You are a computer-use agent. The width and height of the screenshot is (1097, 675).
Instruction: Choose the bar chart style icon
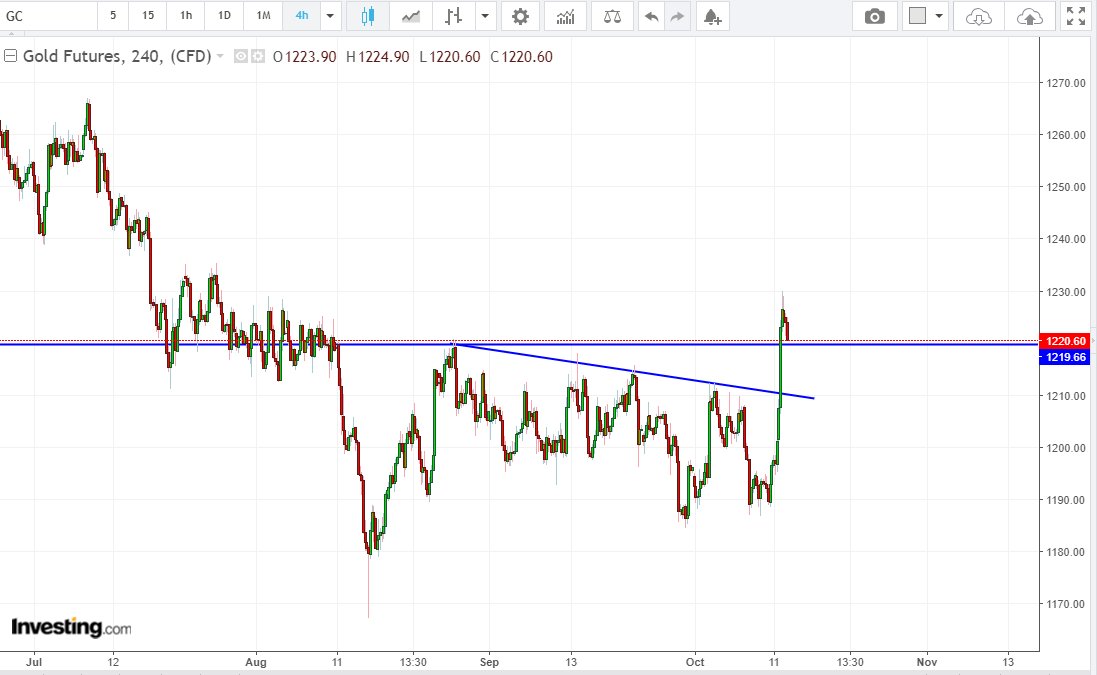(453, 16)
